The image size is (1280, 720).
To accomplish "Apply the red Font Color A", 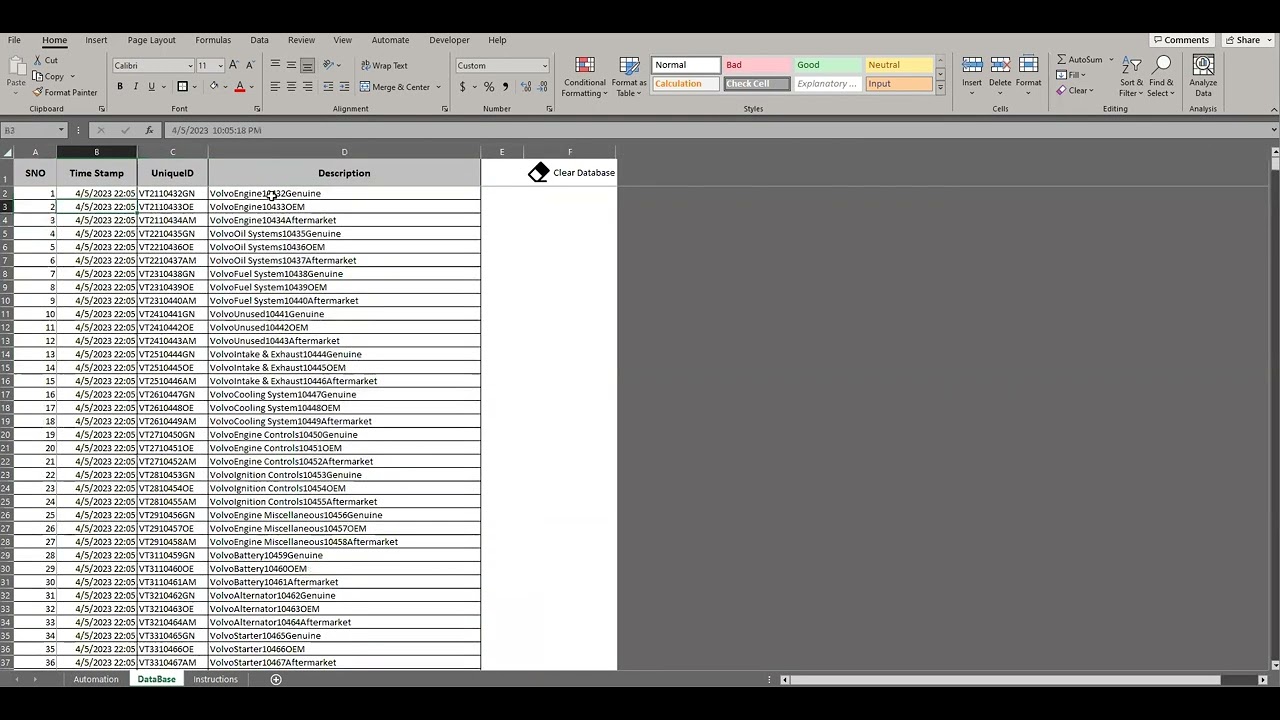I will pyautogui.click(x=239, y=87).
